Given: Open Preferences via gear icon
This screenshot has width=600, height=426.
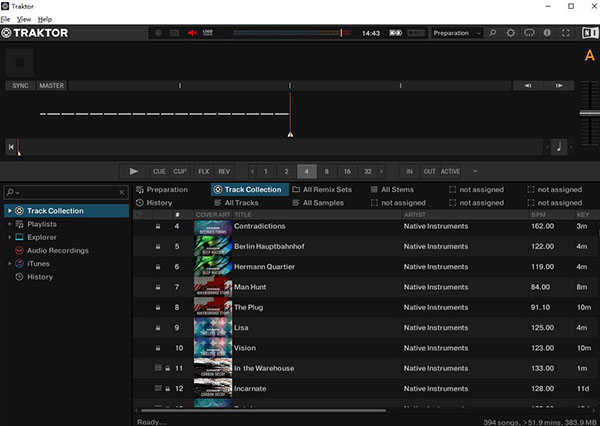Looking at the screenshot, I should (x=510, y=33).
